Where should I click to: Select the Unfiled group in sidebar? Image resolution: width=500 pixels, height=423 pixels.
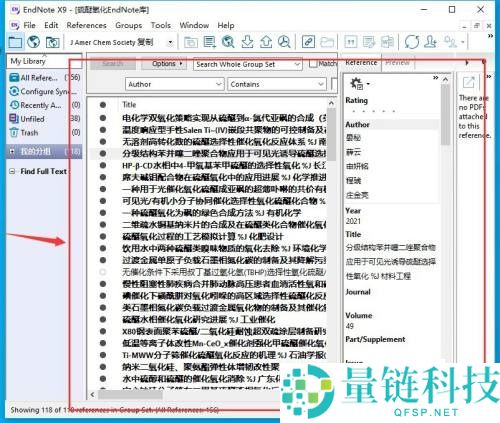point(33,119)
